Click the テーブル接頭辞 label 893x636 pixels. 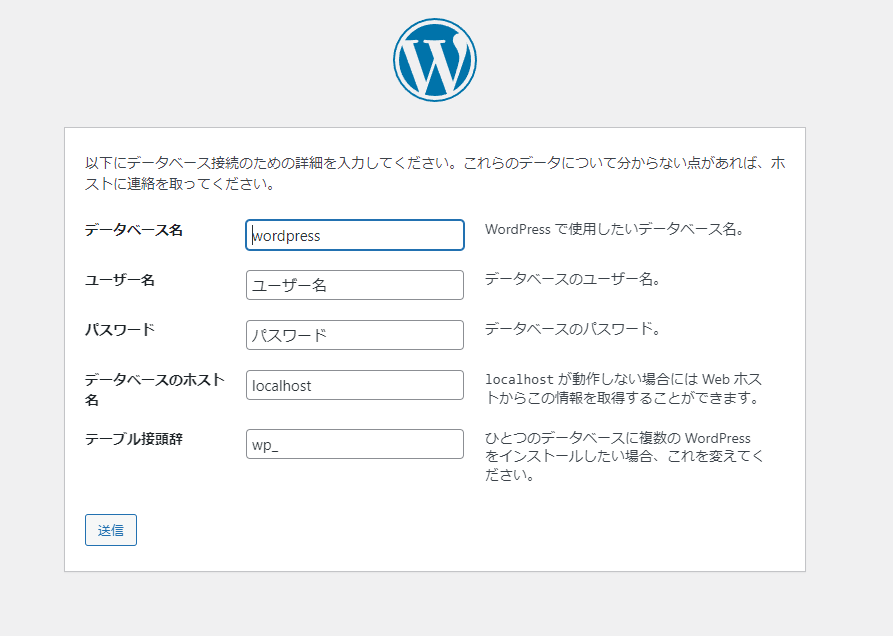(x=134, y=439)
